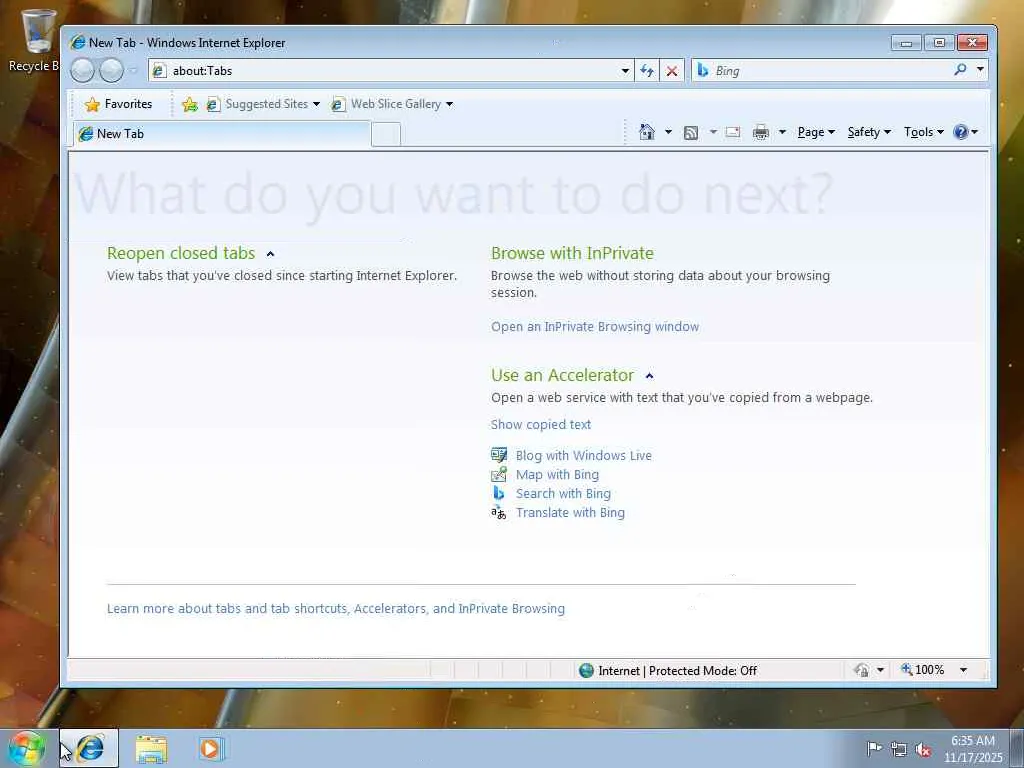Open Suggested Sites favorites item
The image size is (1024, 768).
click(x=263, y=104)
